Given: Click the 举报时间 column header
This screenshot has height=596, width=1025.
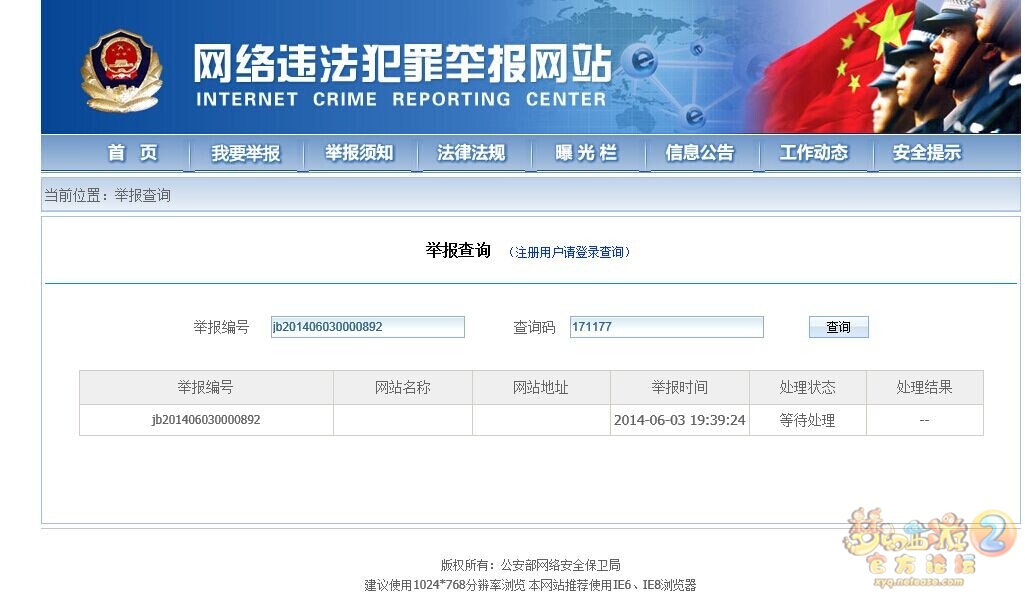Looking at the screenshot, I should pos(679,387).
